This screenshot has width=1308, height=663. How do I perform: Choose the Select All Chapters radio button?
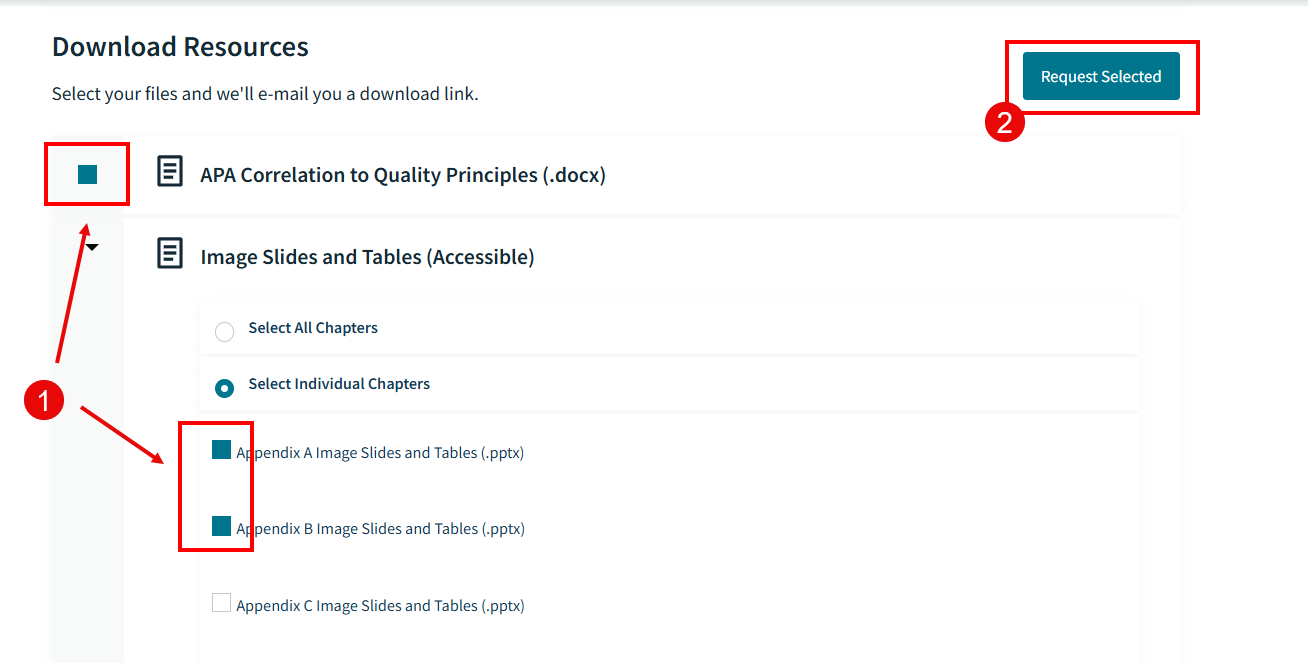tap(225, 331)
